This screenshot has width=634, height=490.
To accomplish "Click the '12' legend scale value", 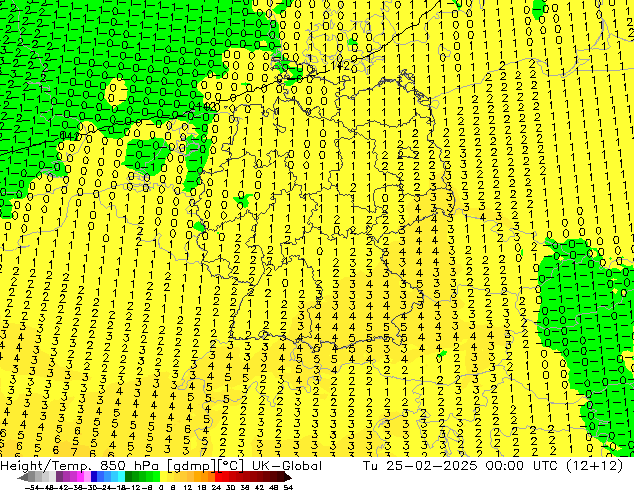I will tap(188, 487).
